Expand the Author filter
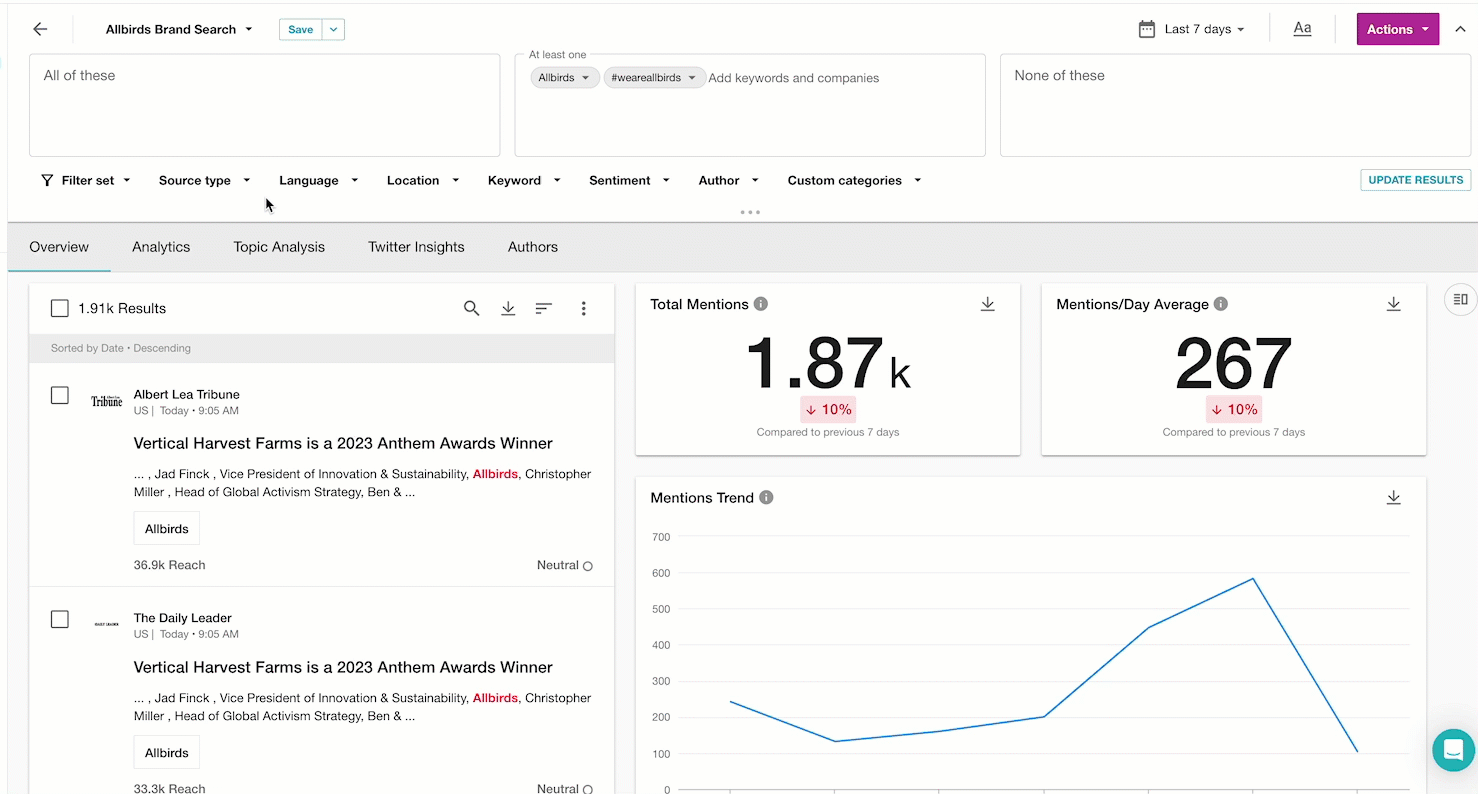 point(729,180)
